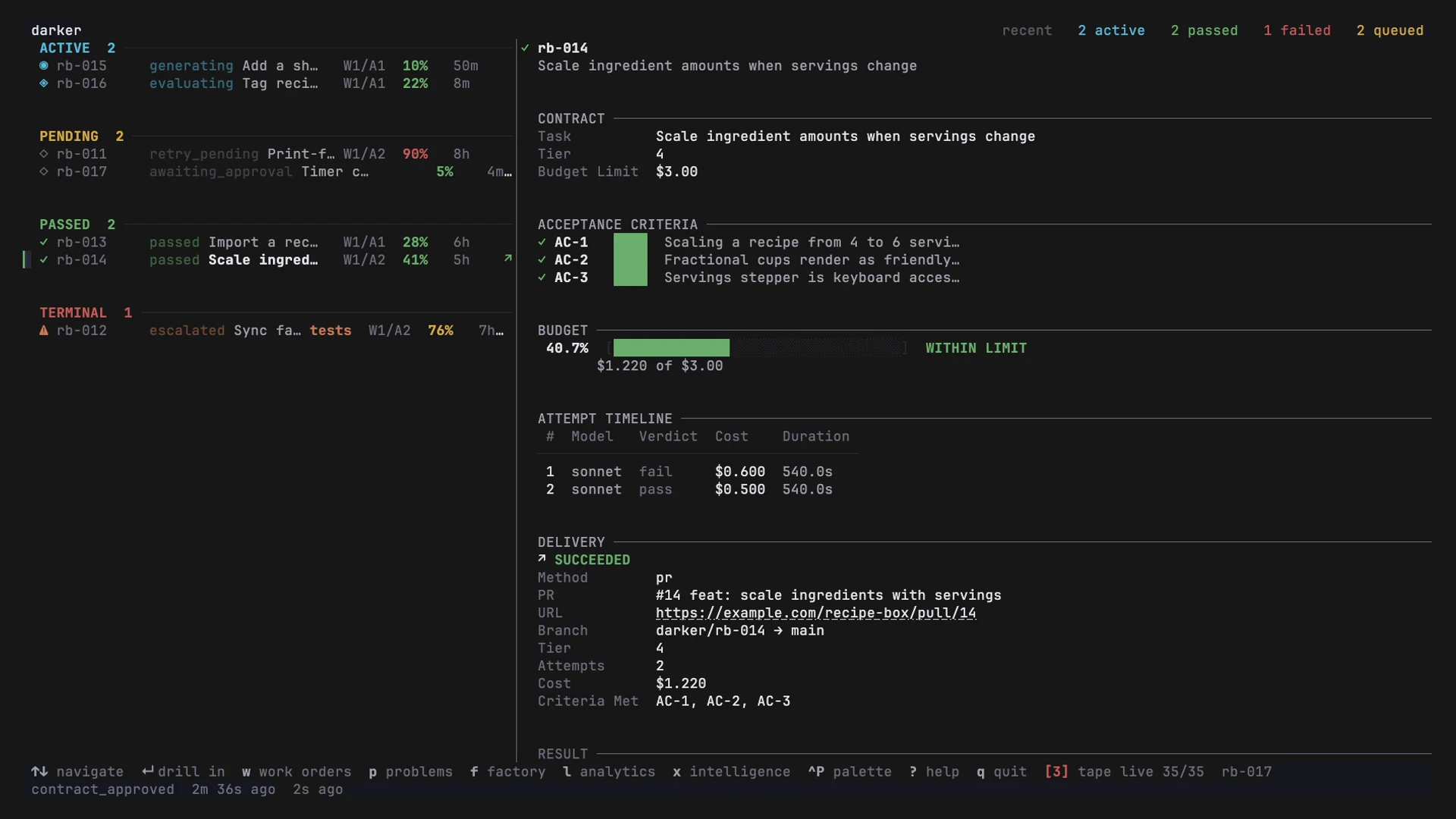
Task: Click the hollow diamond icon beside rb-011
Action: point(44,154)
